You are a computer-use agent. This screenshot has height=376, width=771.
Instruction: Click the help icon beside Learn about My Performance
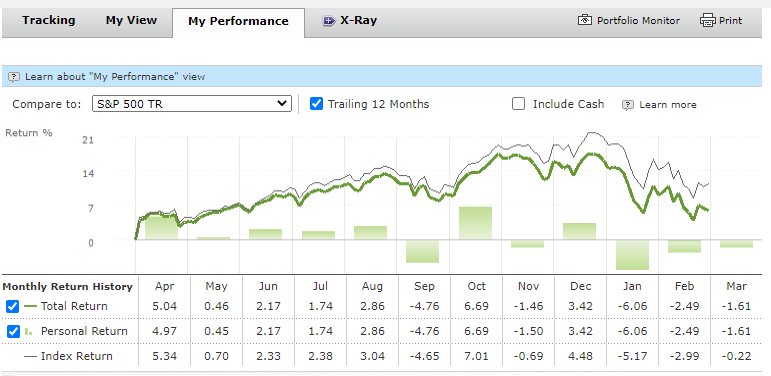point(15,77)
